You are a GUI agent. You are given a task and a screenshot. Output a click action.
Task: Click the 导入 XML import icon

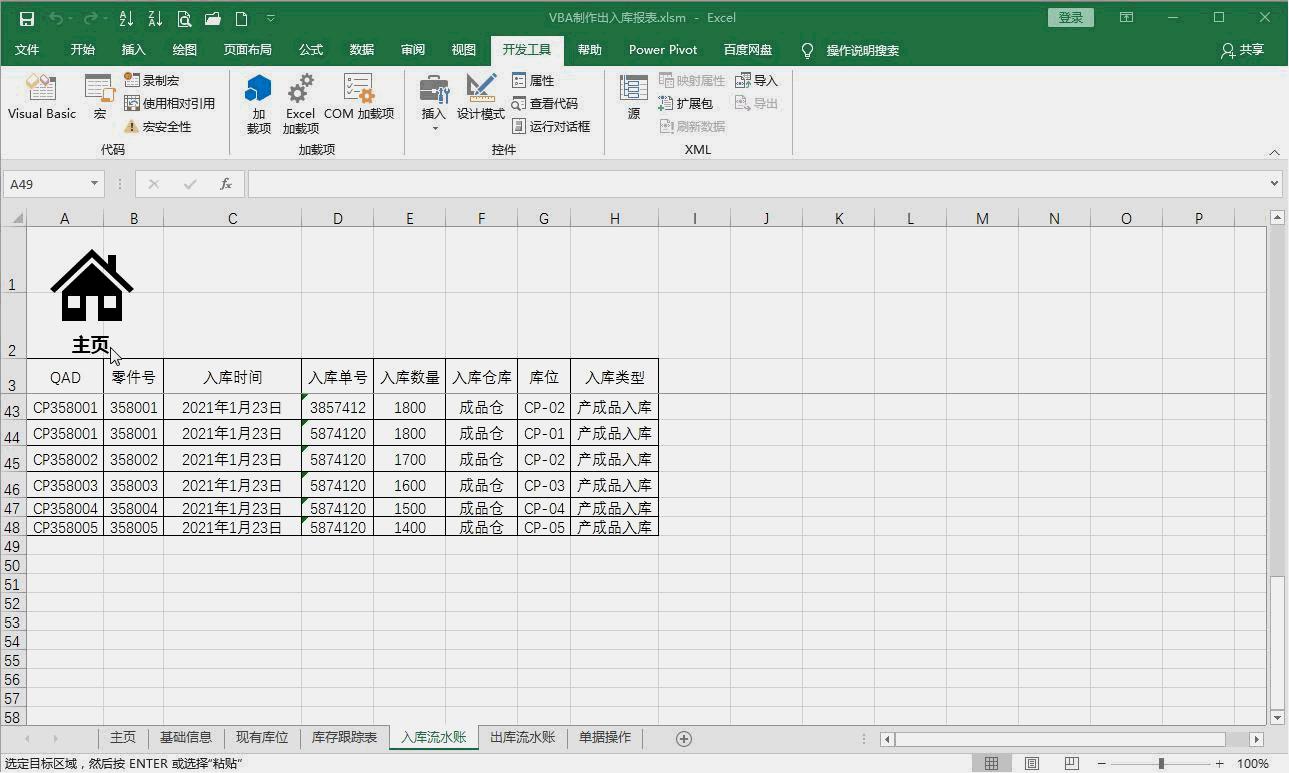757,80
